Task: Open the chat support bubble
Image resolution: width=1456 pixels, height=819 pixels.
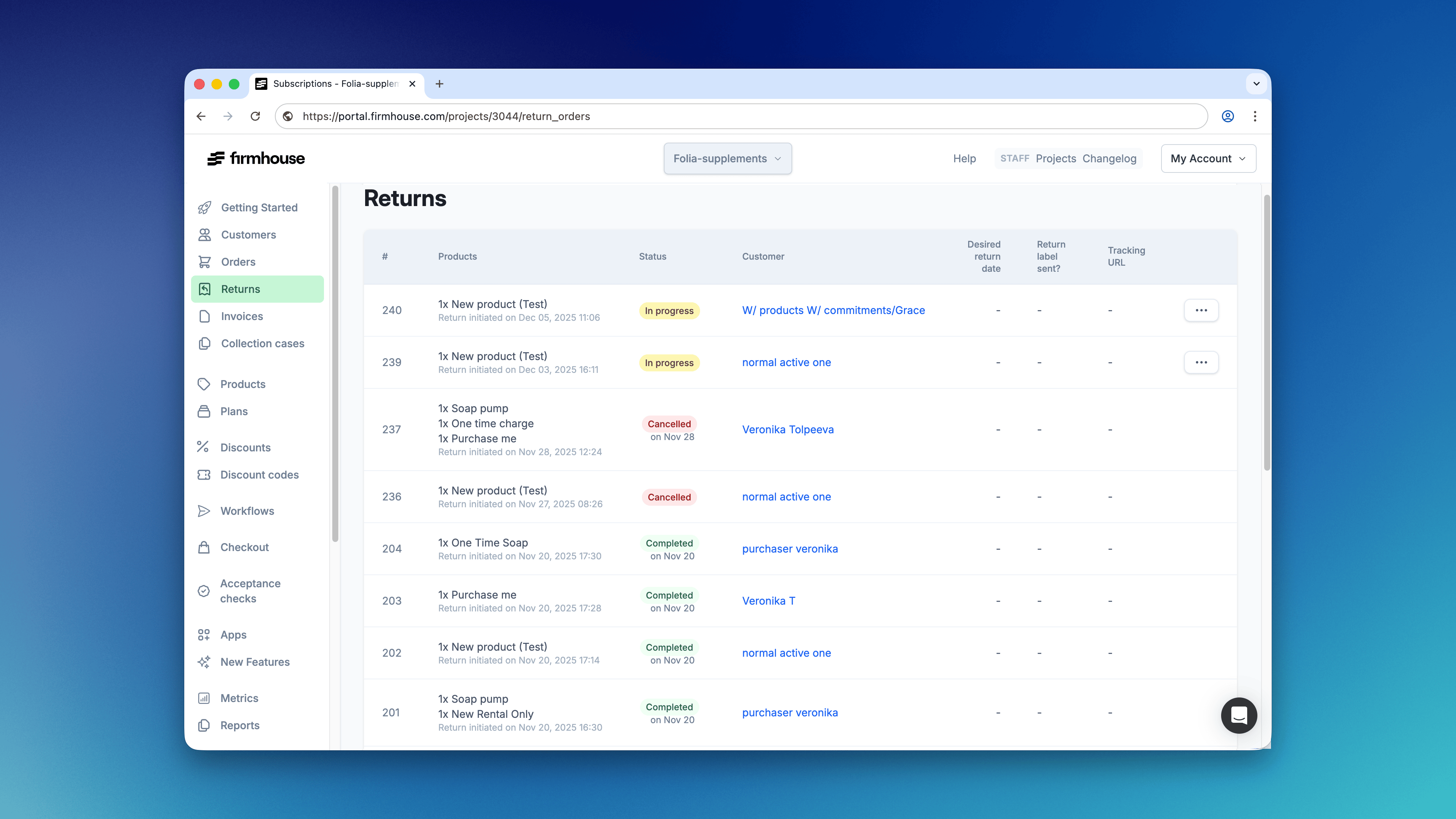Action: pos(1239,715)
